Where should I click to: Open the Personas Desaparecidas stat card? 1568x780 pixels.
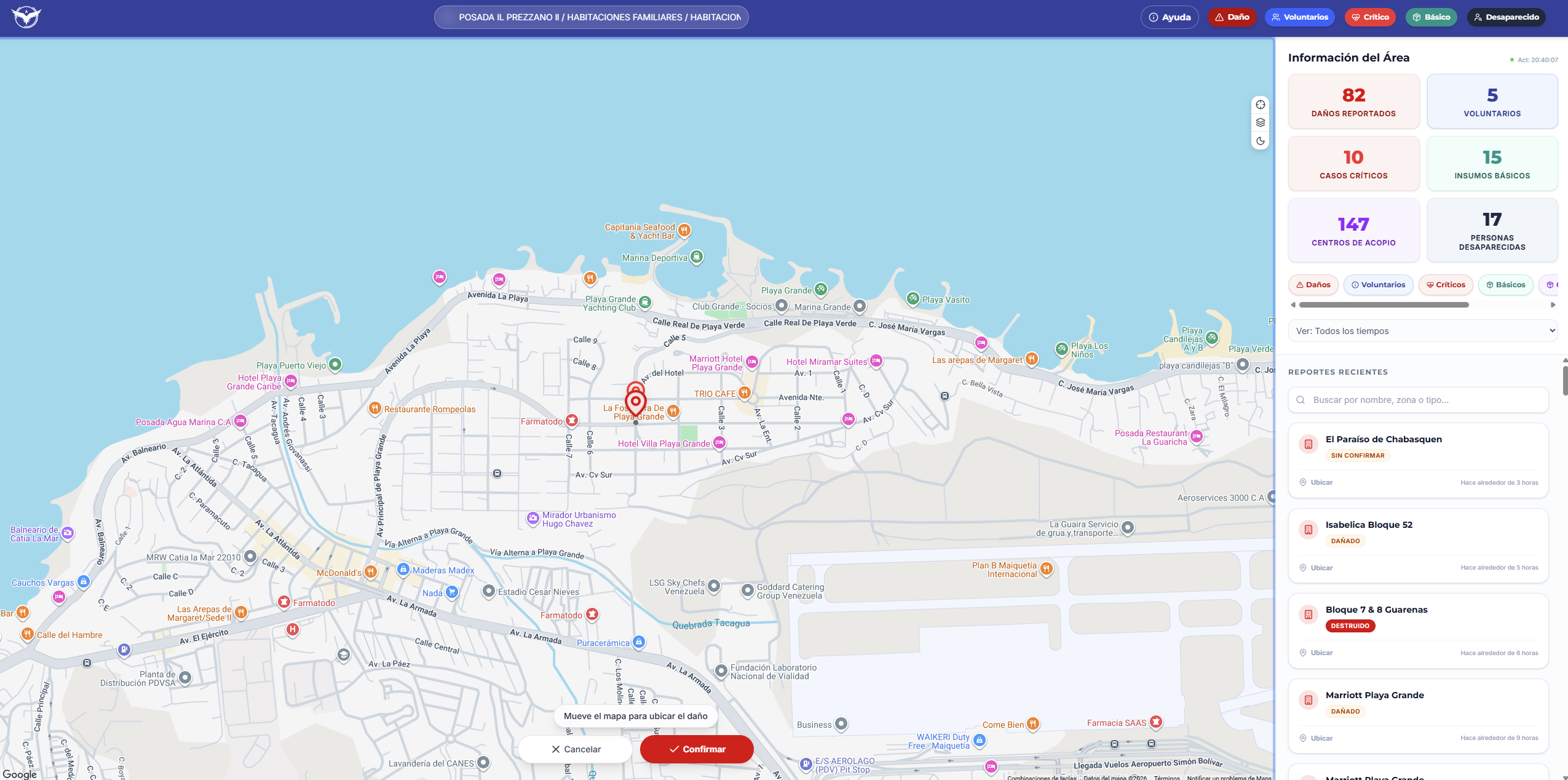pos(1492,230)
